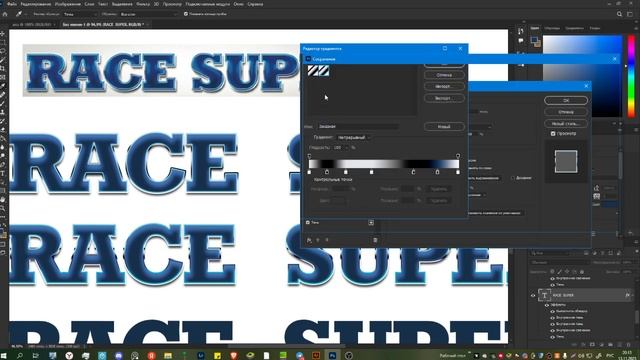Open the Файл menu

click(x=12, y=4)
